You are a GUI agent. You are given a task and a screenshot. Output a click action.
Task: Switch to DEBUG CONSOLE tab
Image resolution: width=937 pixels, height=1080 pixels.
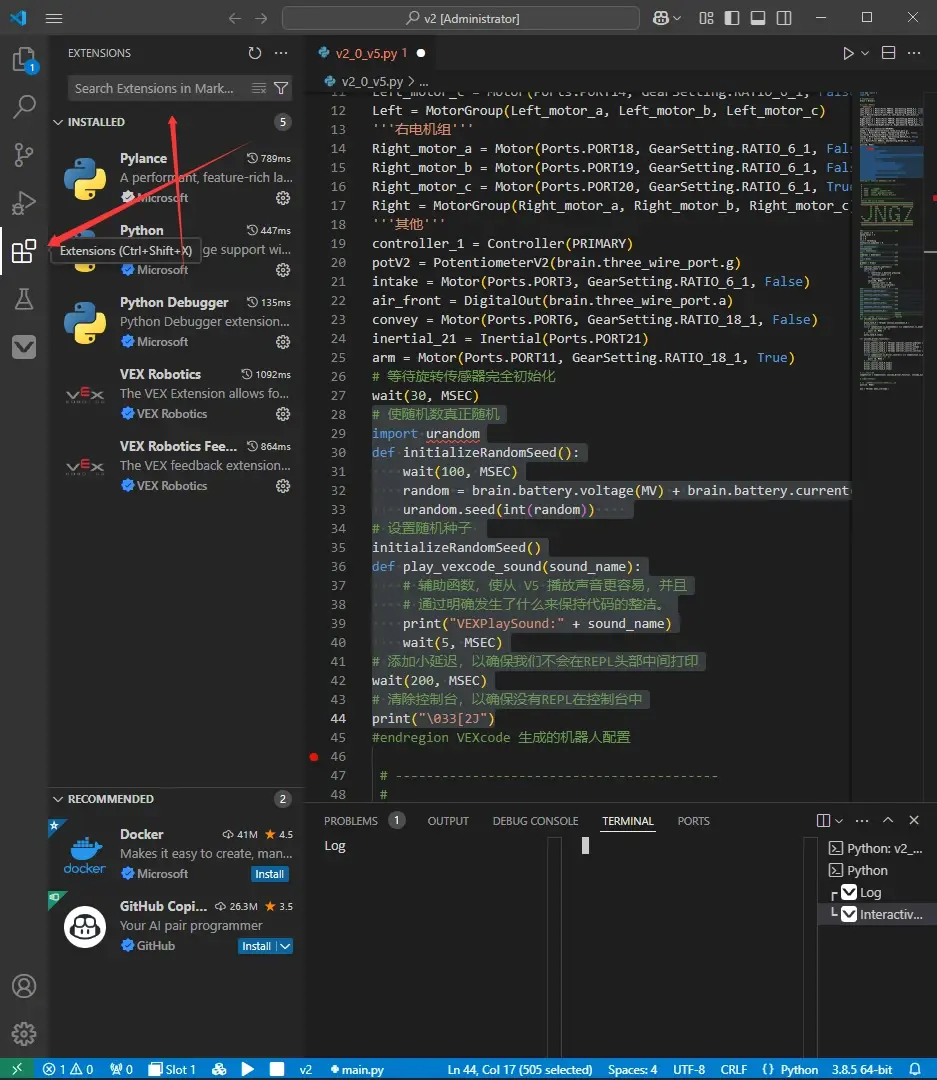click(535, 821)
